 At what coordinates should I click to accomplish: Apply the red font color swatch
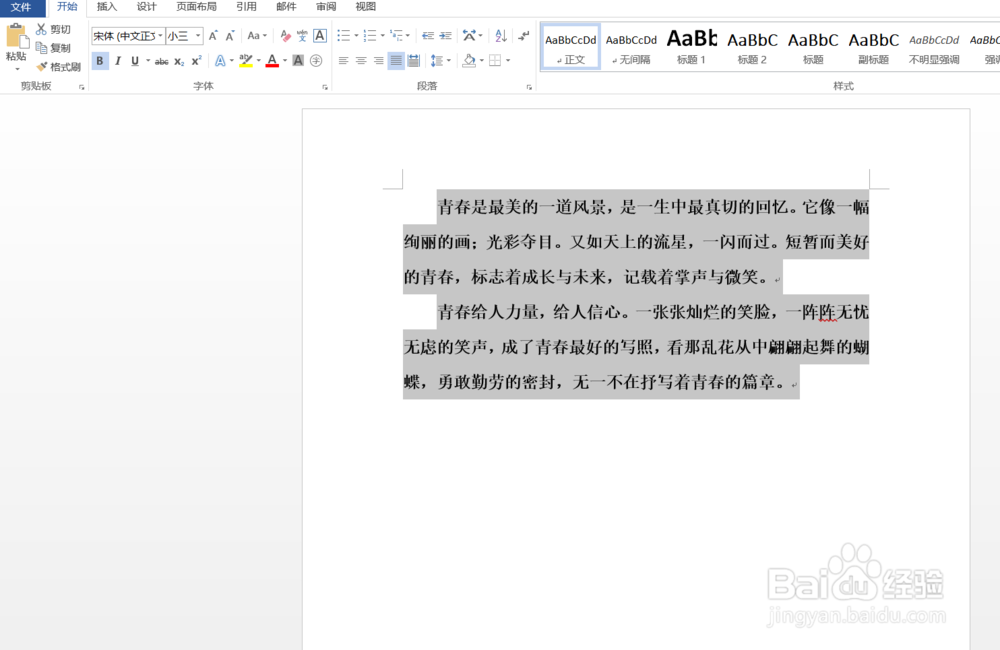pyautogui.click(x=272, y=59)
